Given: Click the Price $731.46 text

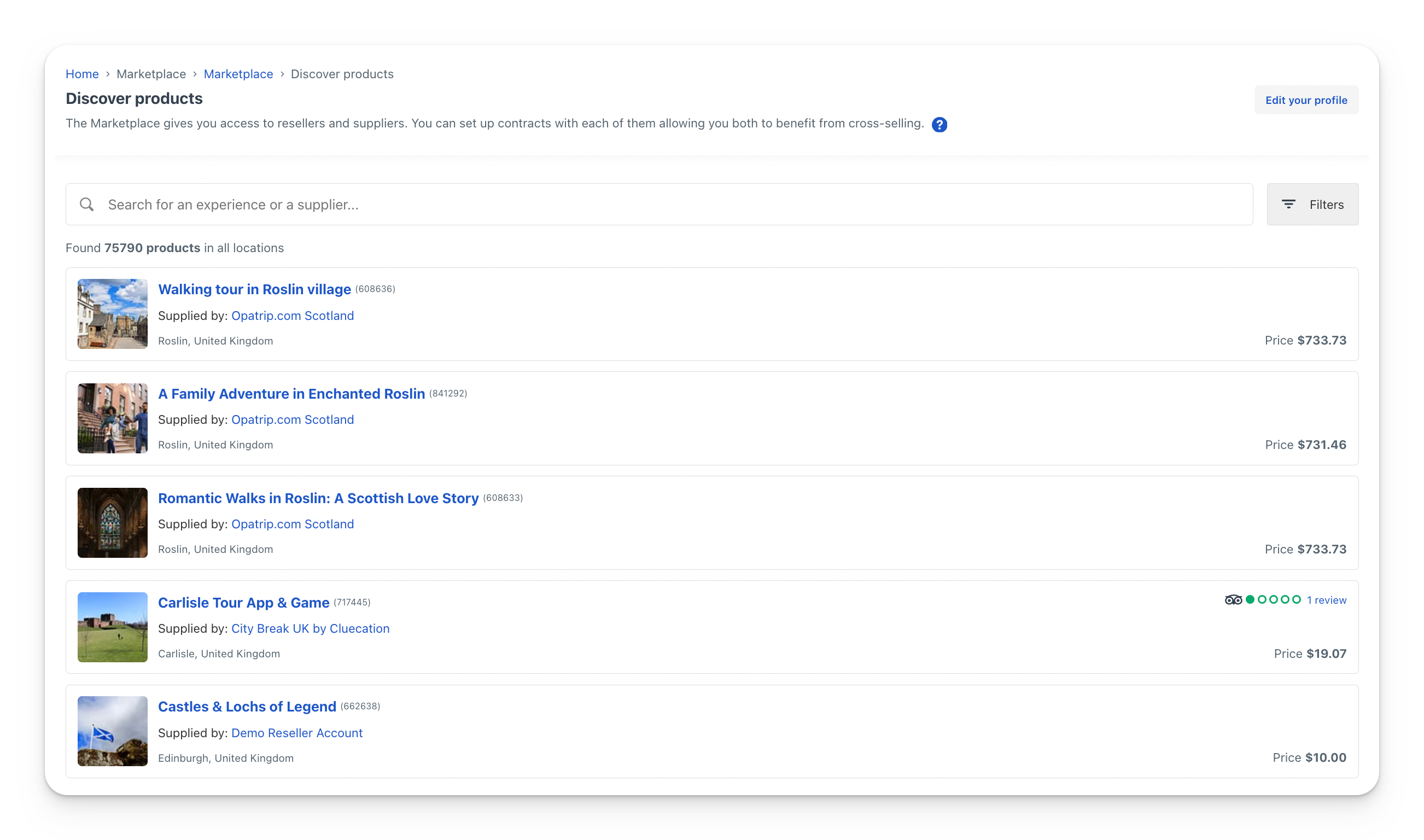Looking at the screenshot, I should [x=1306, y=445].
